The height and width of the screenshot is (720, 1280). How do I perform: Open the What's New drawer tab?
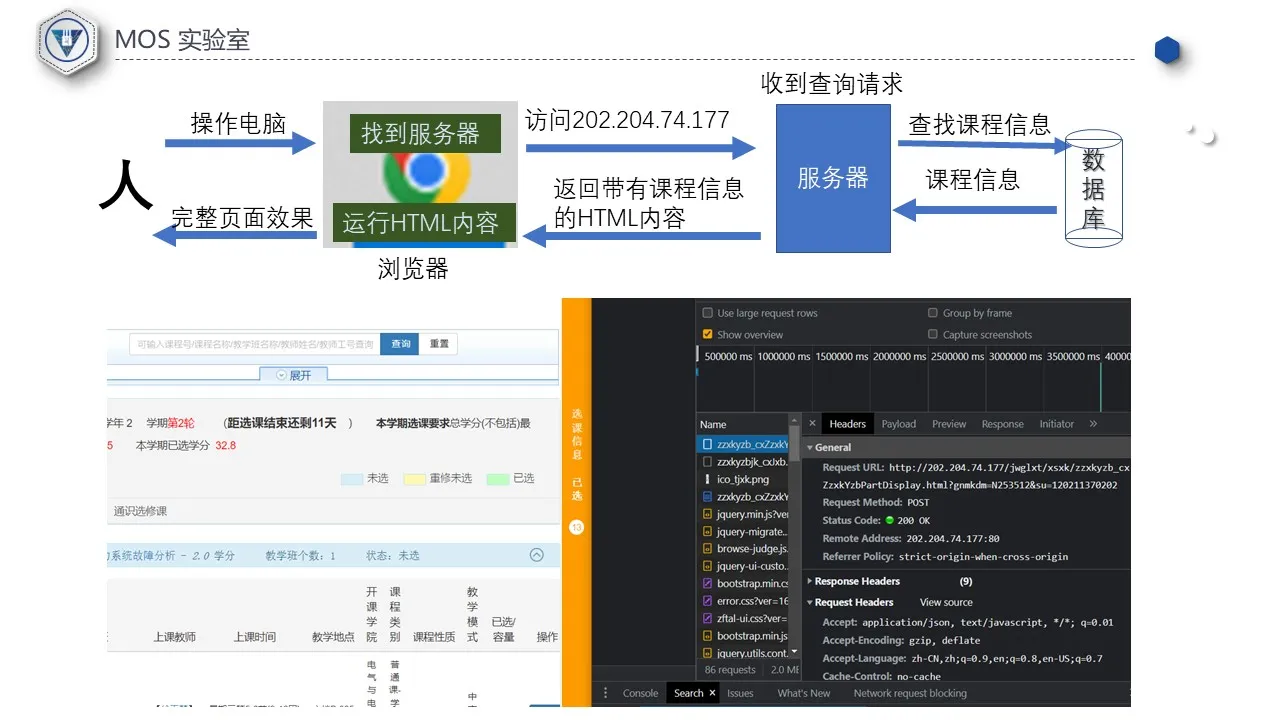804,693
